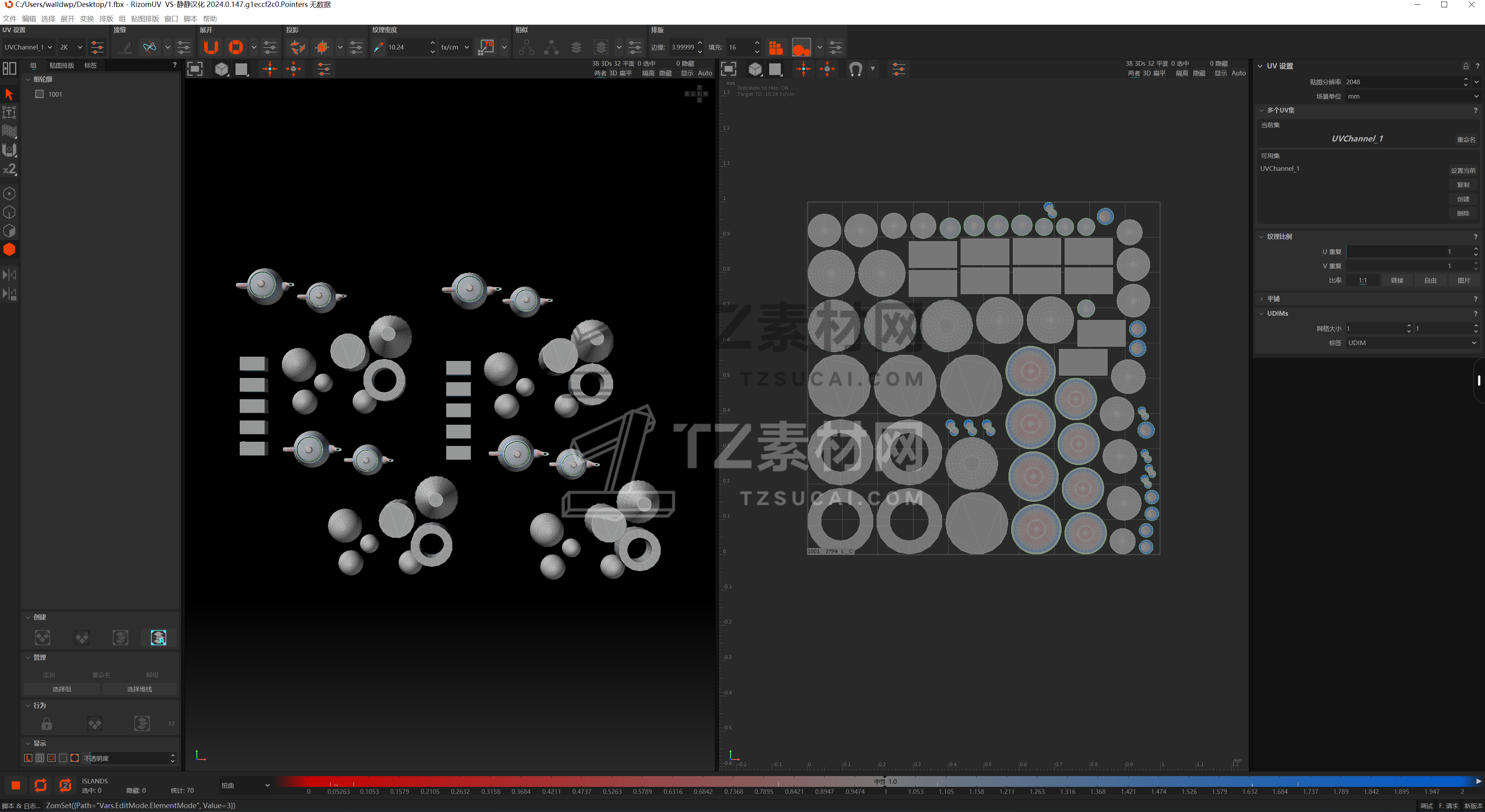Viewport: 1485px width, 812px height.
Task: Collapse the 创建 section in left panel
Action: tap(28, 617)
